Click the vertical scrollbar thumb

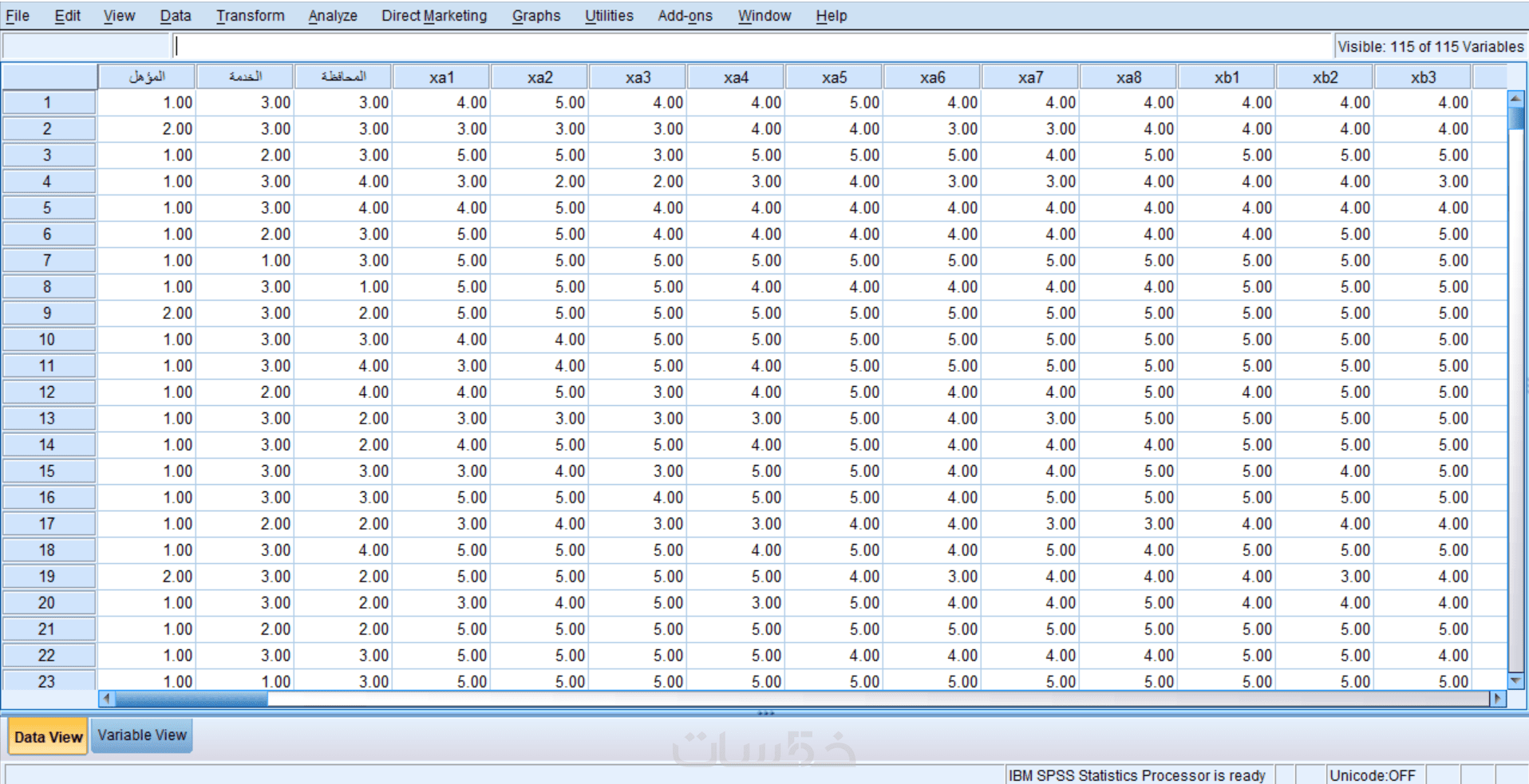pos(1515,117)
